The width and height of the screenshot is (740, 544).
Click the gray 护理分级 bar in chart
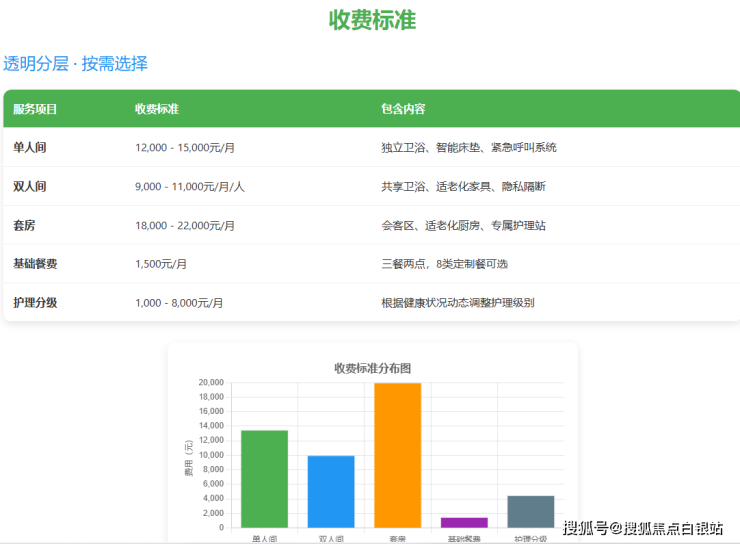point(530,511)
